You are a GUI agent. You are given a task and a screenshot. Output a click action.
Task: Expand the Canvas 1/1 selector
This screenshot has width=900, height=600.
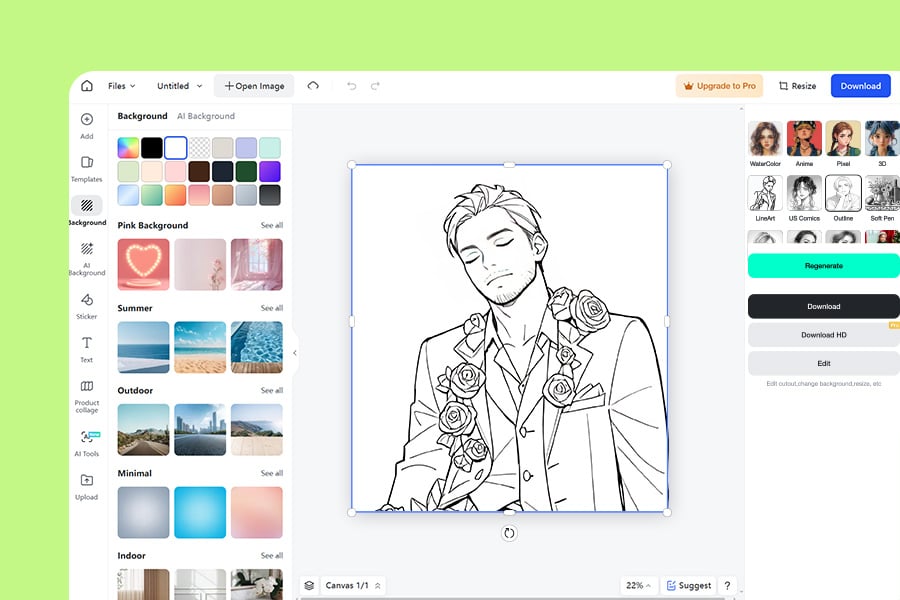click(x=353, y=585)
